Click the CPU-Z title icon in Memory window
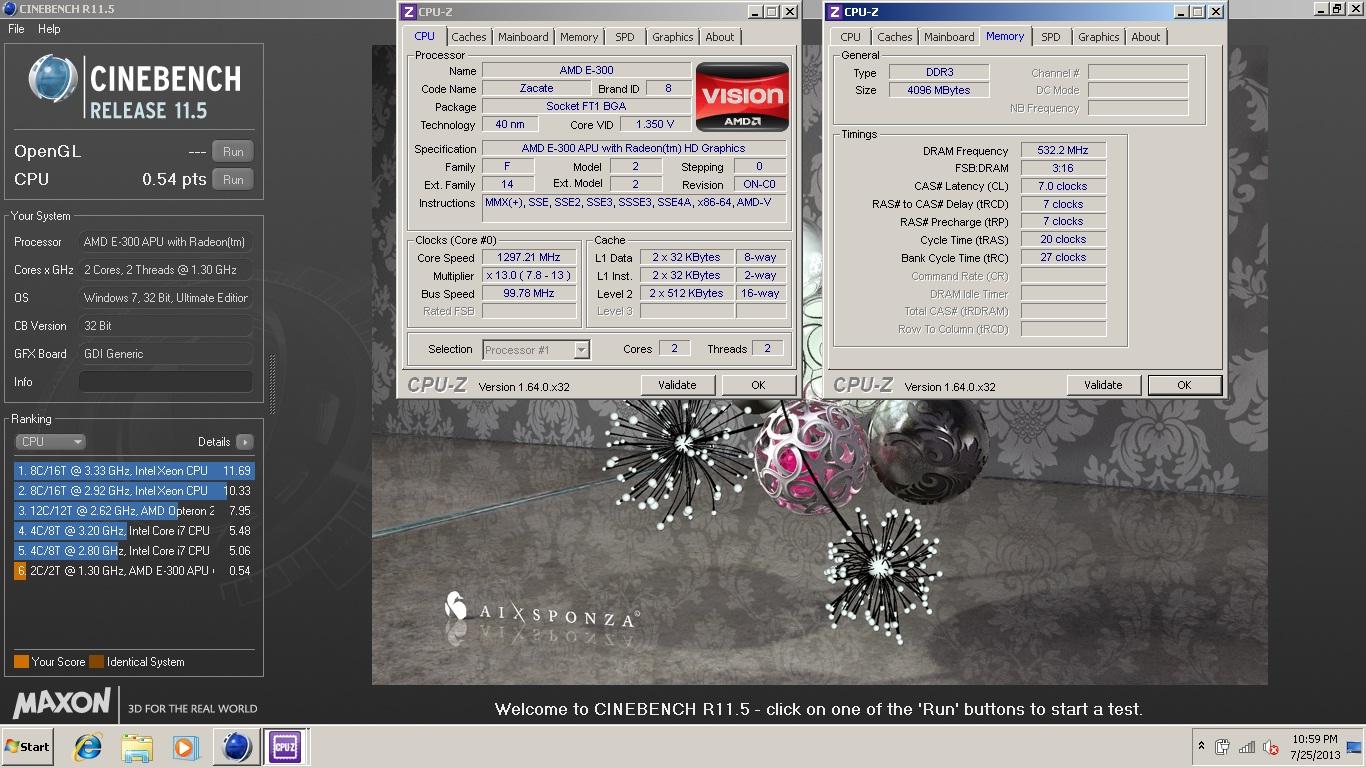This screenshot has height=768, width=1366. 834,12
